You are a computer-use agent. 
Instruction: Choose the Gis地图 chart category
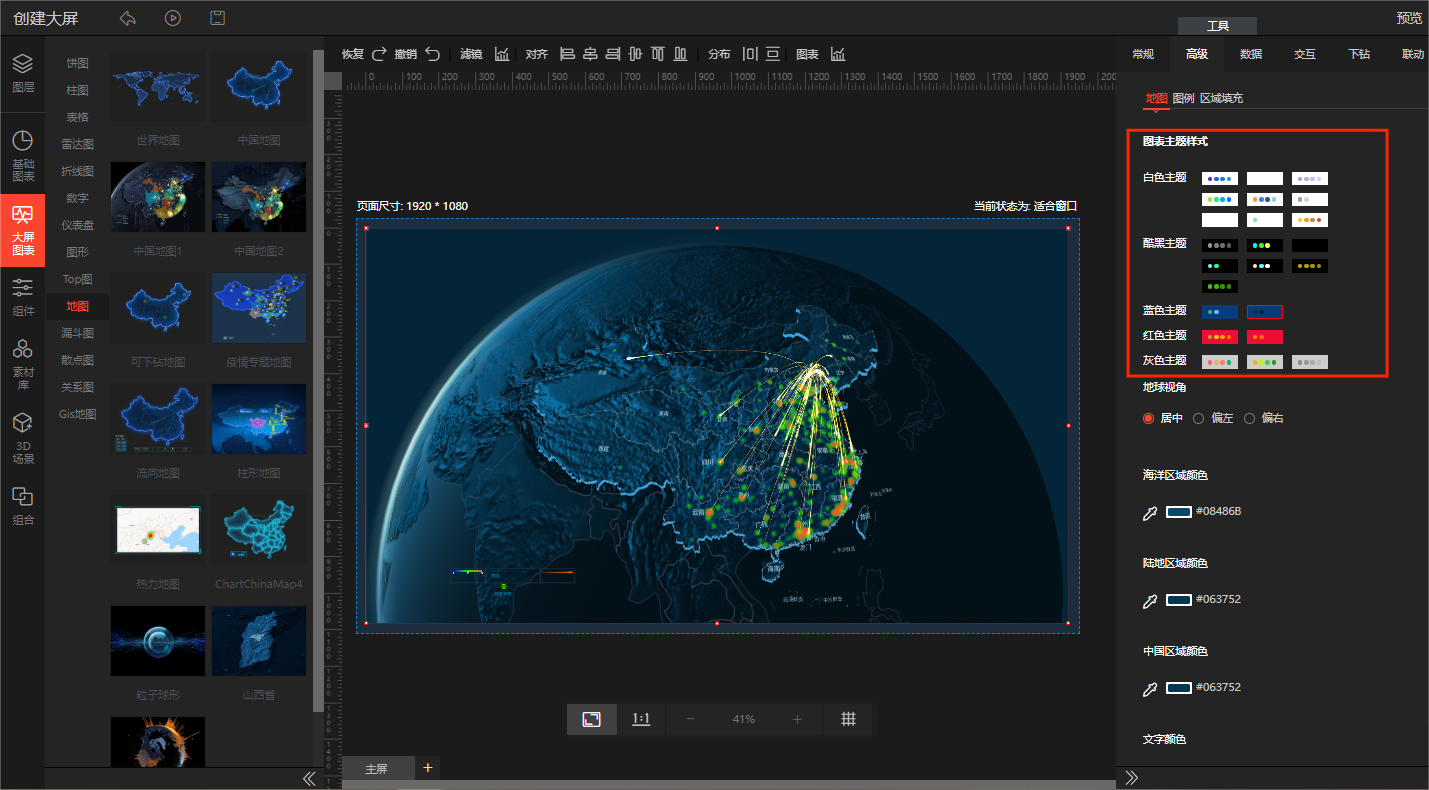pyautogui.click(x=77, y=414)
